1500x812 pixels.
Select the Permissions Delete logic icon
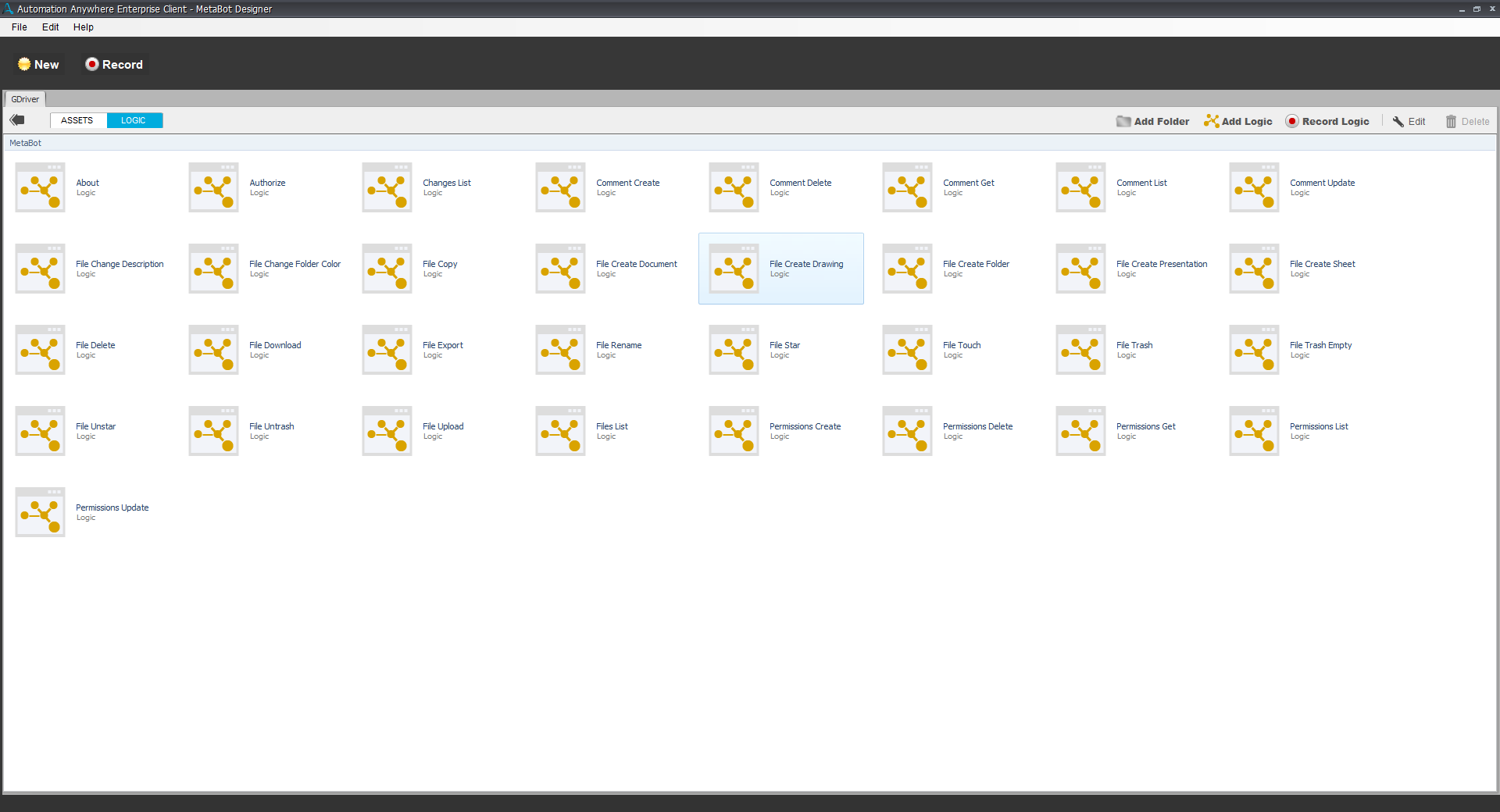[x=907, y=431]
